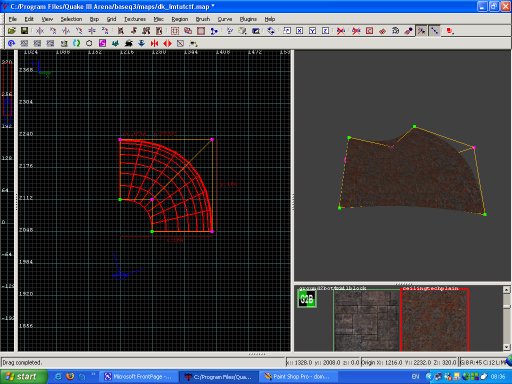Screen dimensions: 512x384
Task: Open the Region menu
Action: [180, 19]
